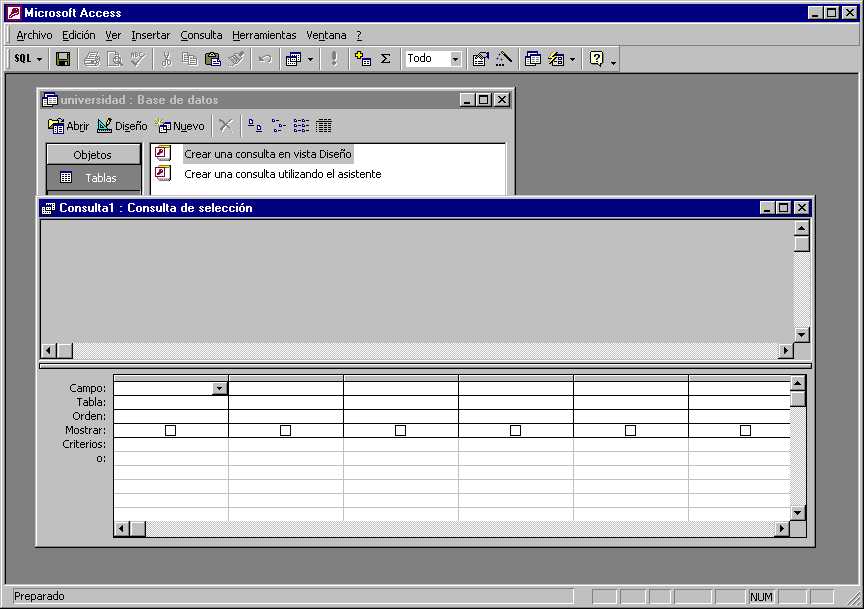This screenshot has height=609, width=864.
Task: Click the Properties icon in toolbar
Action: tap(480, 58)
